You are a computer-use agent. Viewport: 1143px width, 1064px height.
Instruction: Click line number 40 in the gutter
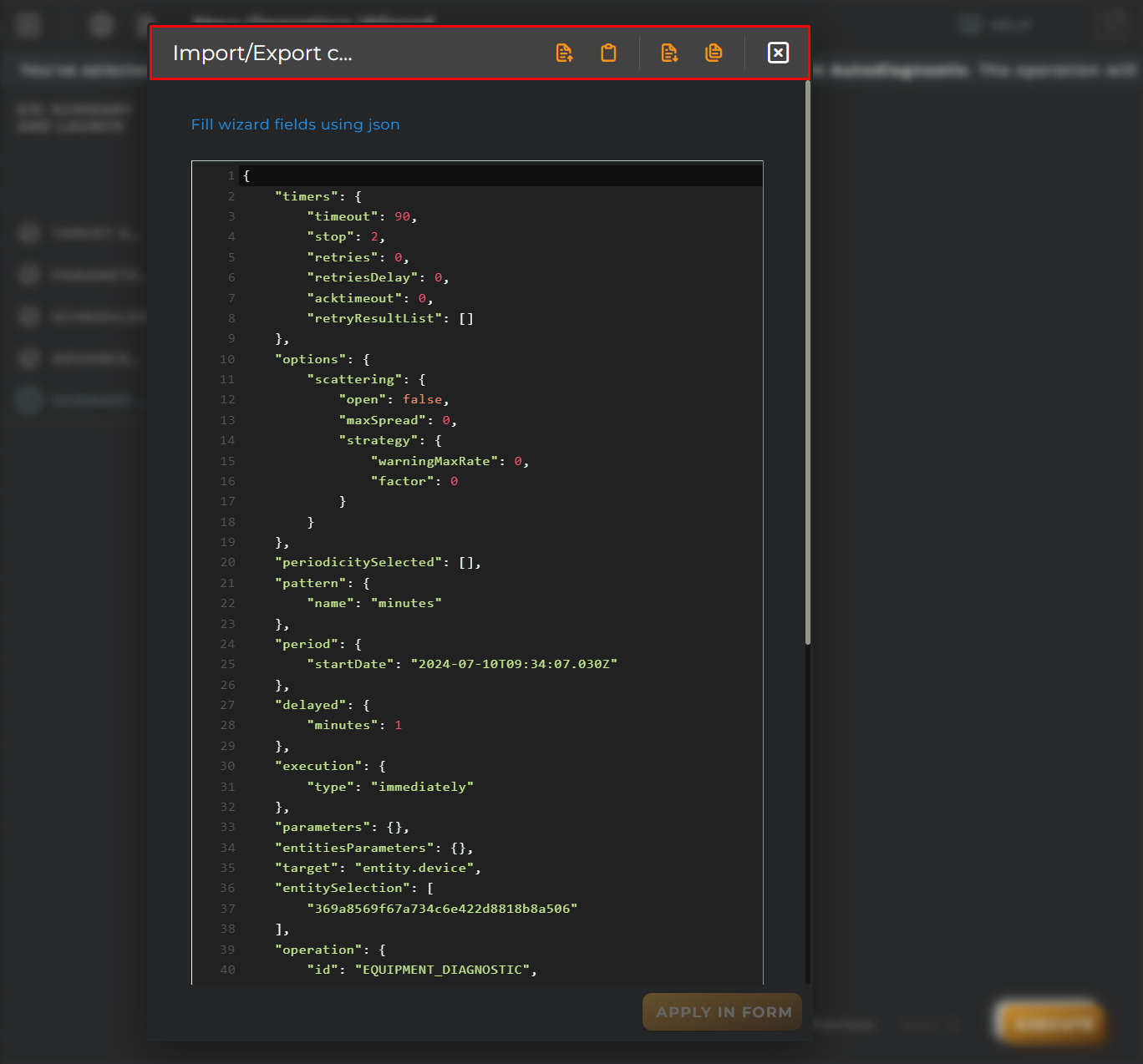tap(228, 970)
